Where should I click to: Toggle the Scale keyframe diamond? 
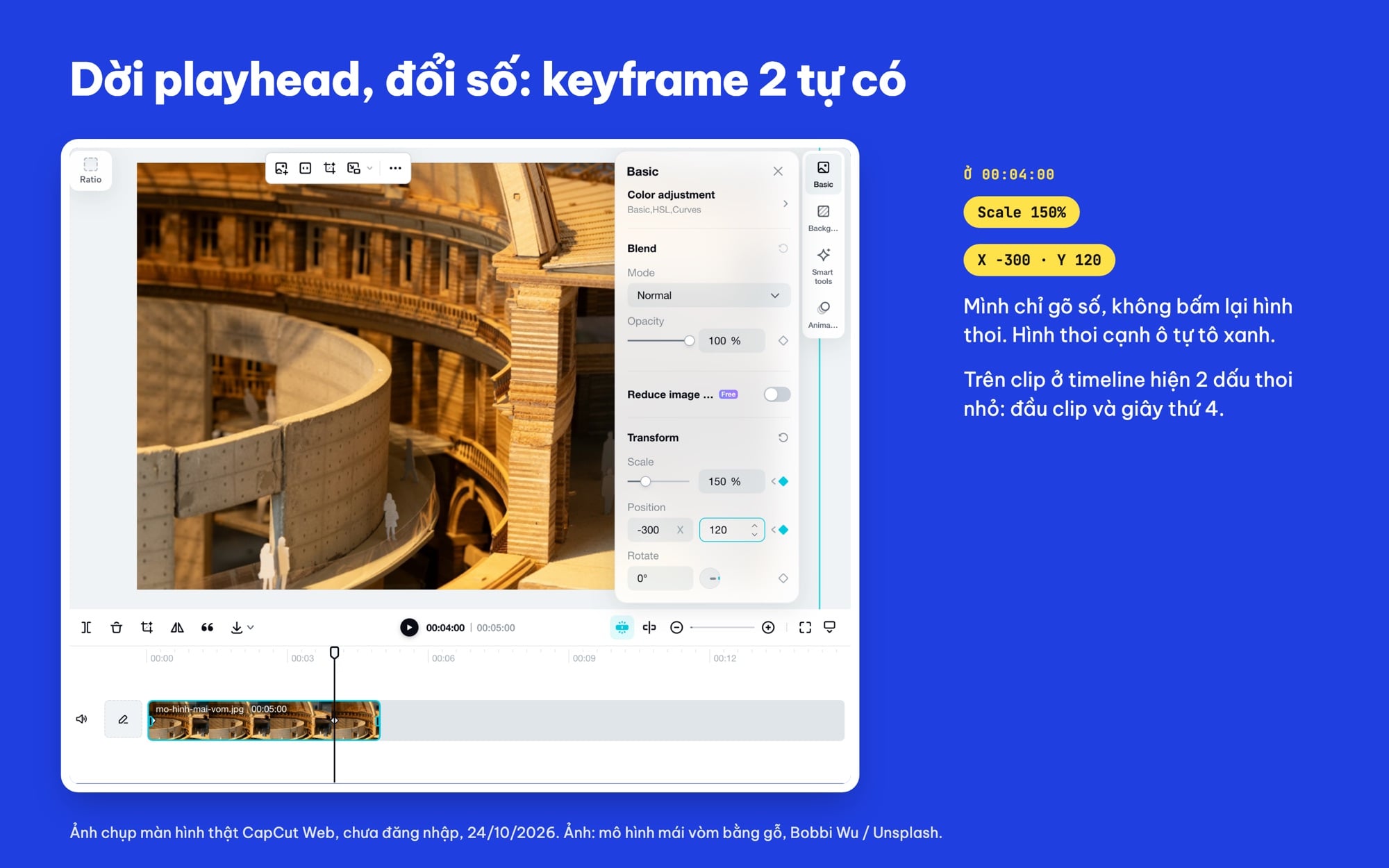coord(783,482)
